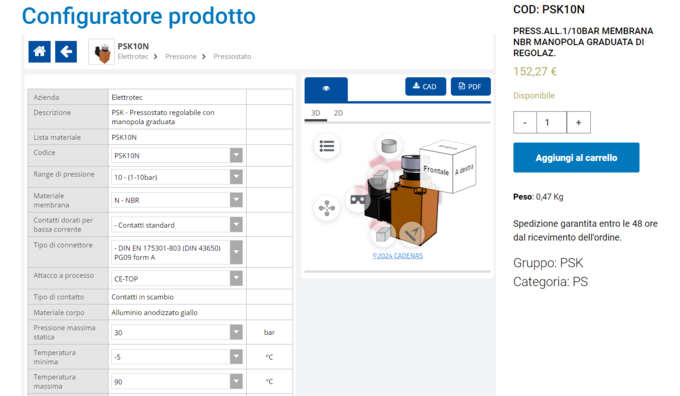Select the top view cylinder icon
Image resolution: width=680 pixels, height=396 pixels.
coord(389,146)
